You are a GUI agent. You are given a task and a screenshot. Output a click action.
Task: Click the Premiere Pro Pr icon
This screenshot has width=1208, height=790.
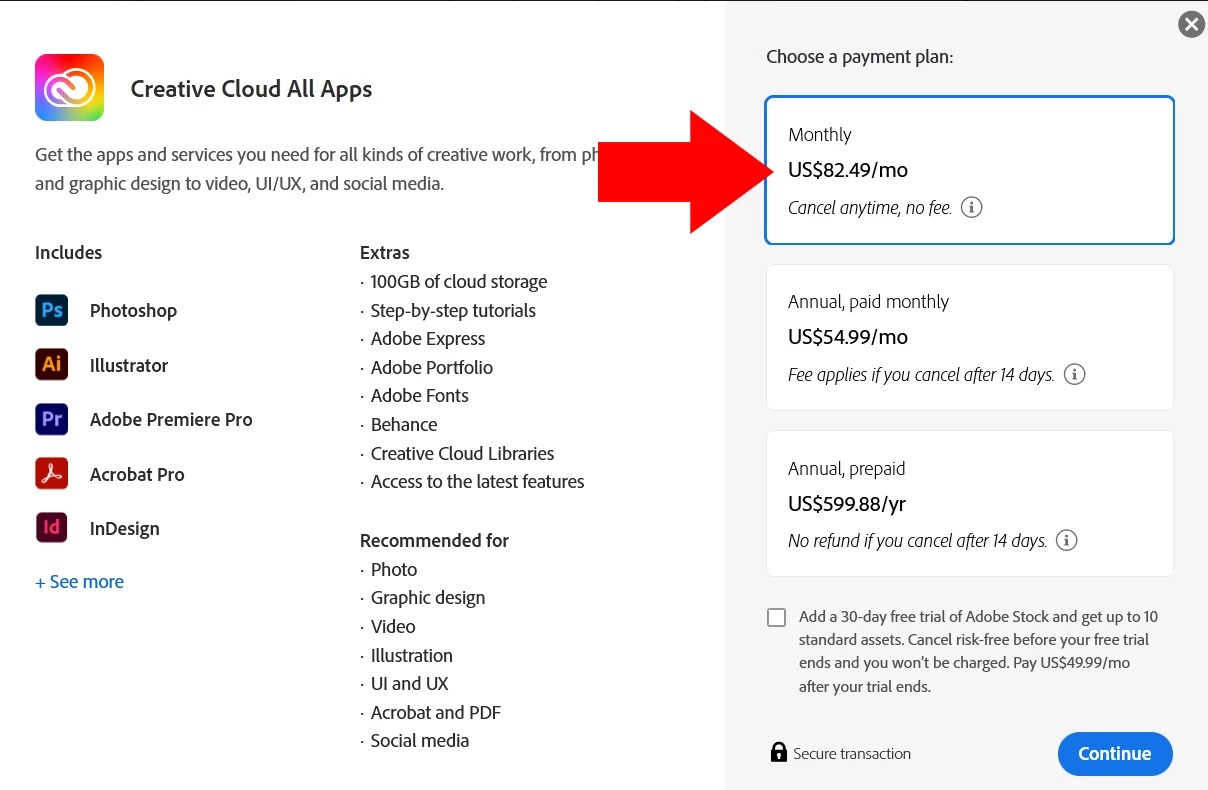tap(52, 419)
